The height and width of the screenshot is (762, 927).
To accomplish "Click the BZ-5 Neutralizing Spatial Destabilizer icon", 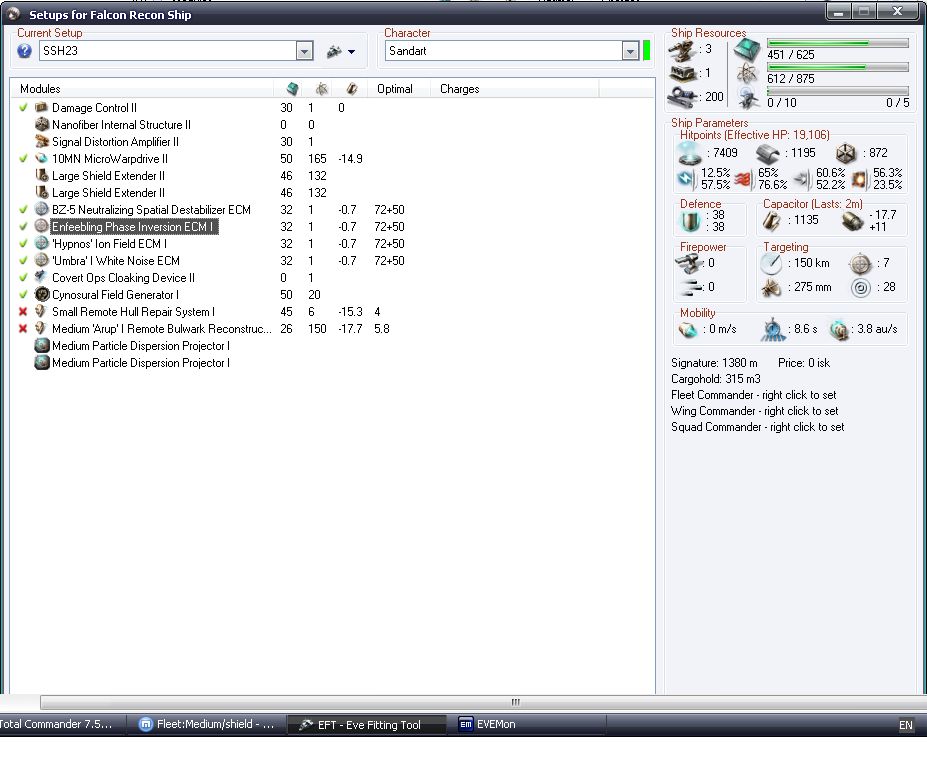I will (x=41, y=209).
